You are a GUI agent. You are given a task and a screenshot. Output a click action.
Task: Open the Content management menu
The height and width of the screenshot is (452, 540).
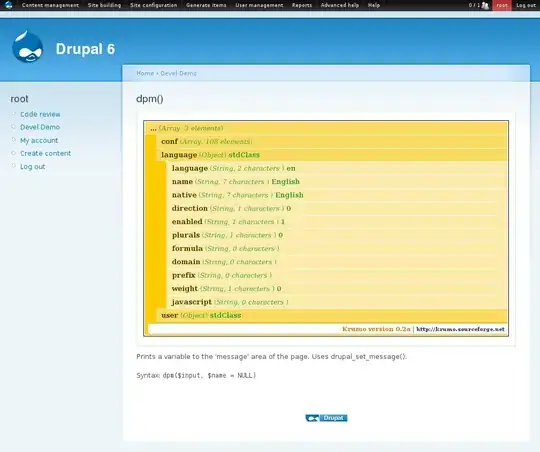point(50,5)
